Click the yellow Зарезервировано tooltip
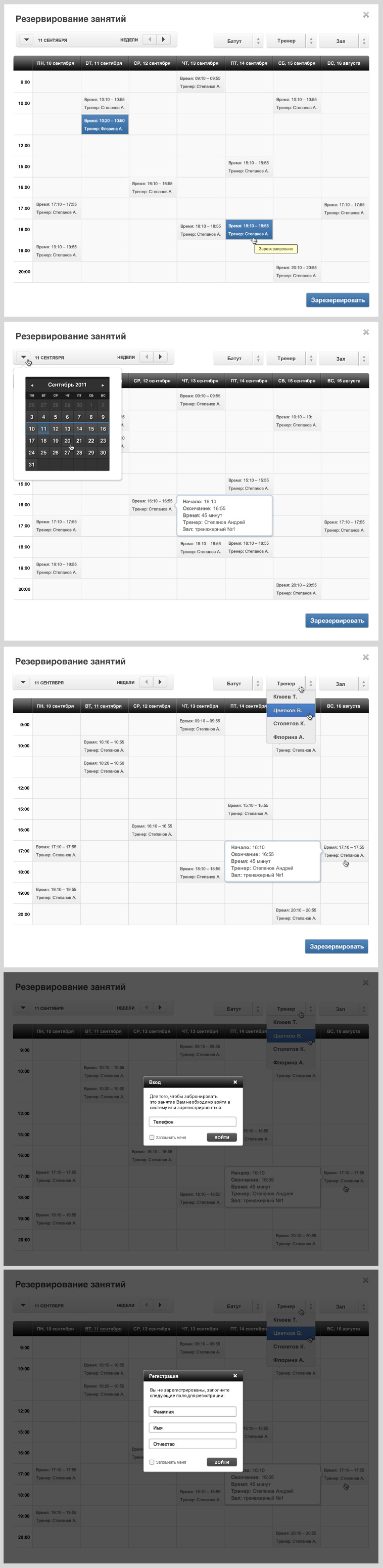This screenshot has width=383, height=1568. 276,248
